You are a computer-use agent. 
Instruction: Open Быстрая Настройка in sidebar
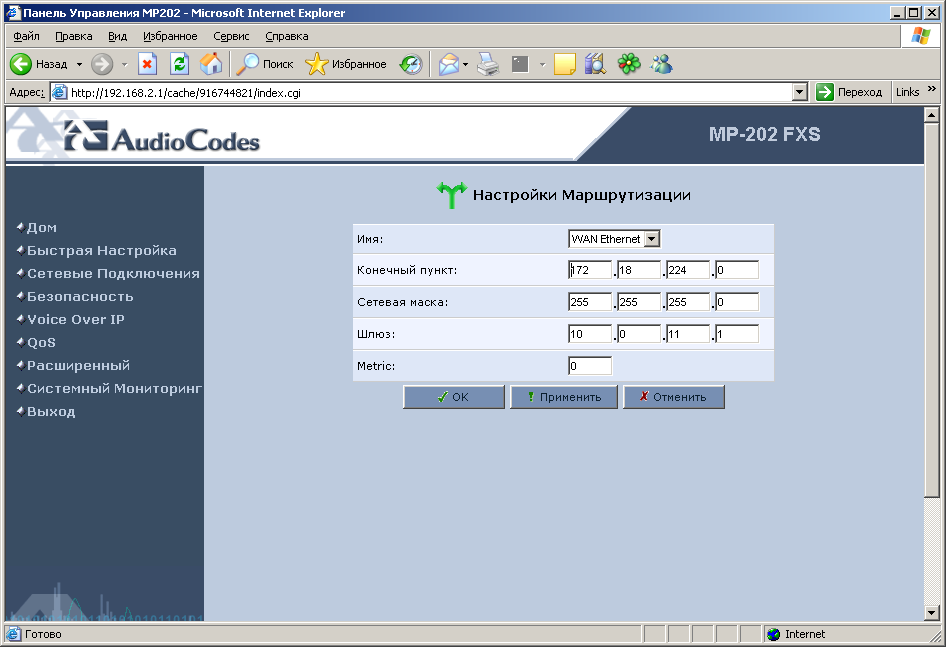click(101, 250)
